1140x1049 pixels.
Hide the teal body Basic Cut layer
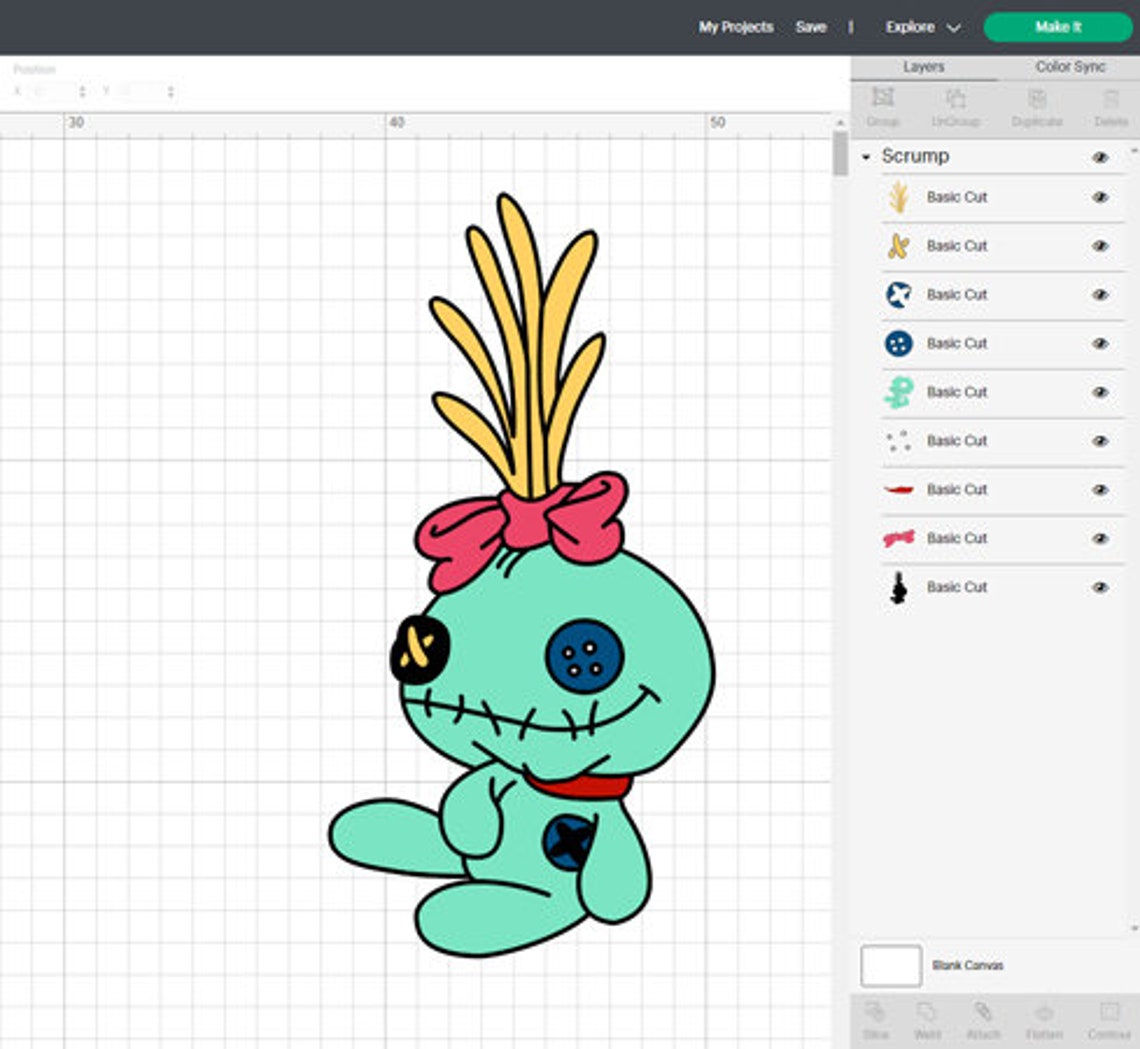(1100, 392)
